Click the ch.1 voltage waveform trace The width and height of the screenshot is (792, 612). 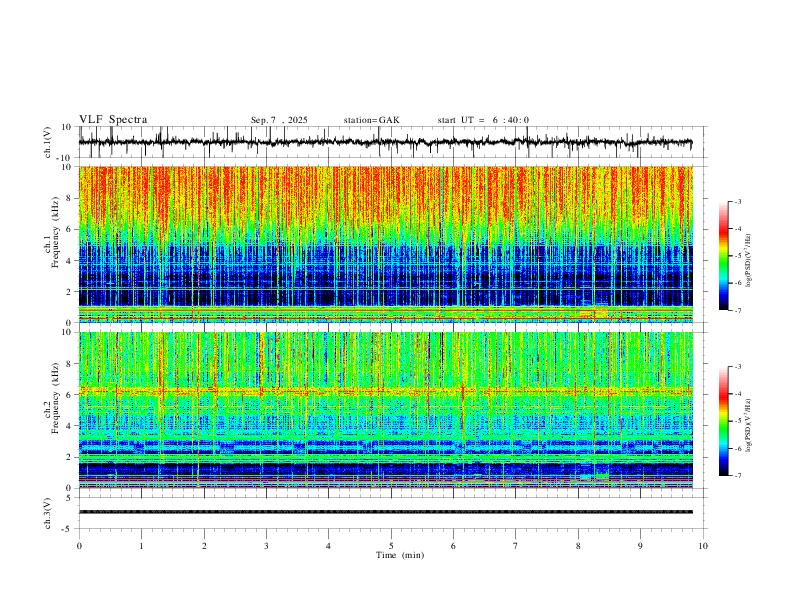pos(385,142)
